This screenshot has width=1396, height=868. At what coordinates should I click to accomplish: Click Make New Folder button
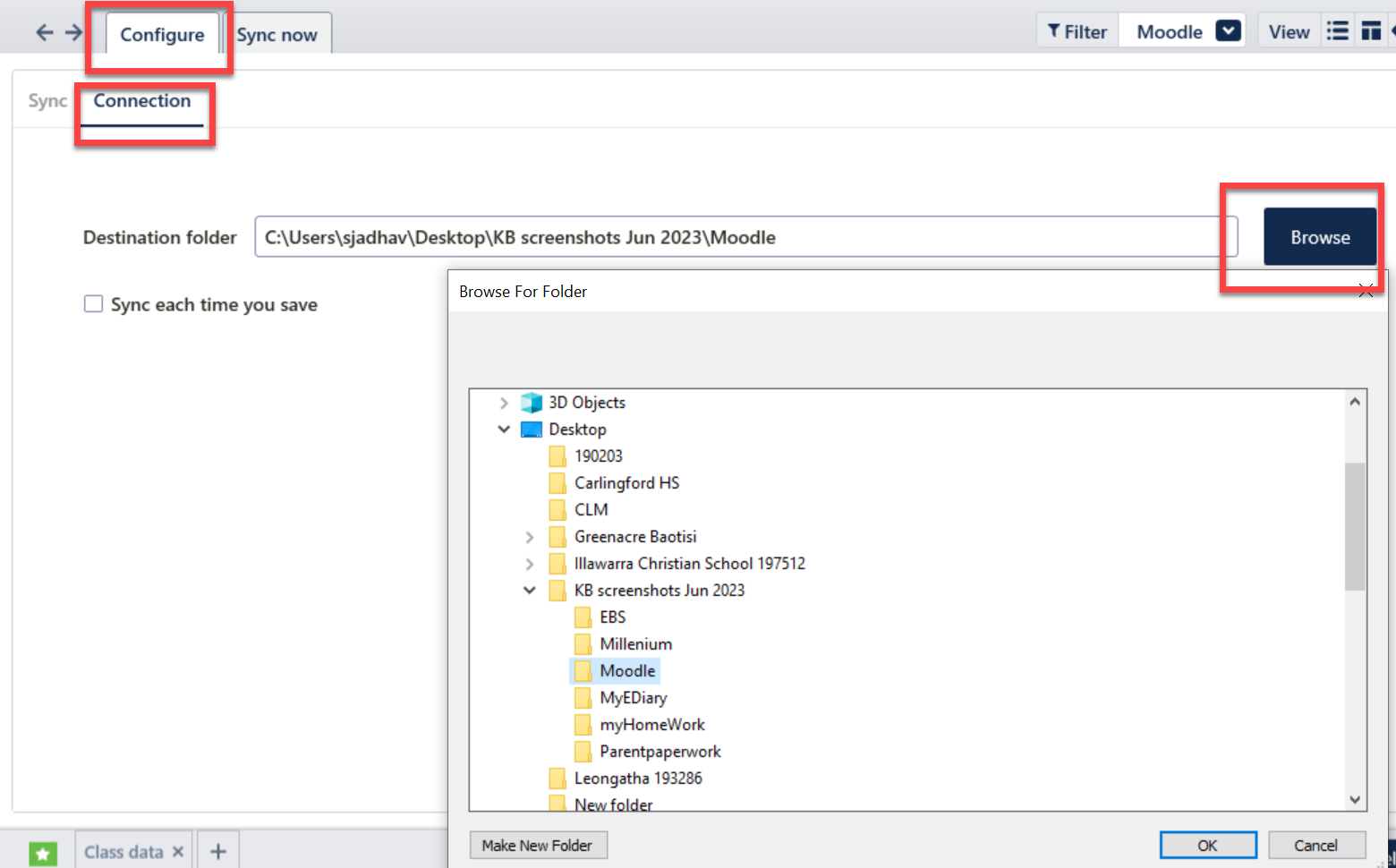pos(537,846)
